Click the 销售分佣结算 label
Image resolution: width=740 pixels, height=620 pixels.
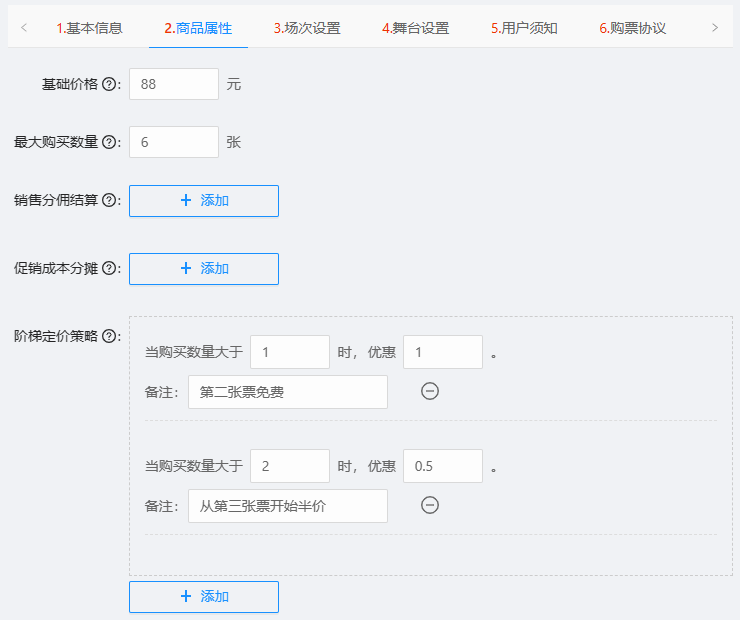(56, 201)
